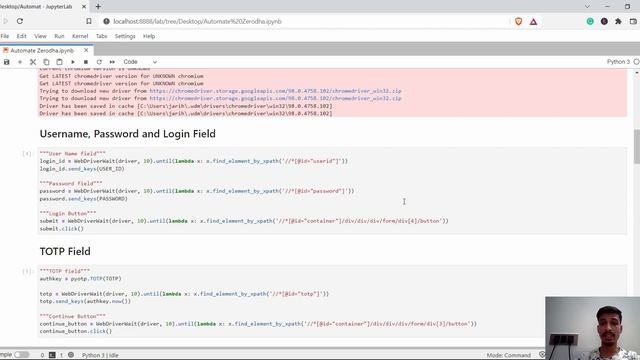Click the kernel status circle indicator
The width and height of the screenshot is (640, 360).
(636, 62)
